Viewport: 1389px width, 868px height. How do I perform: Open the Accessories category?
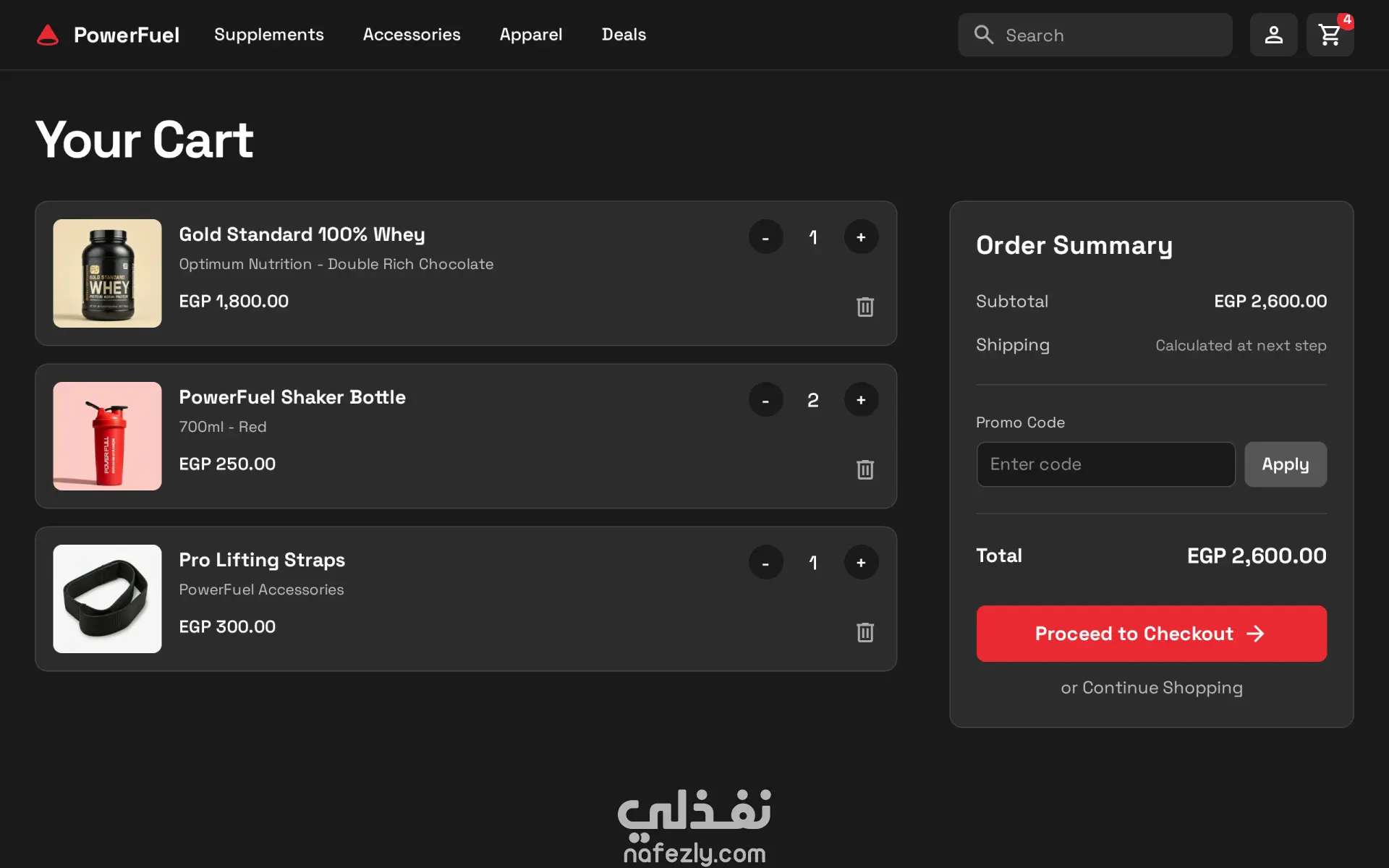(x=411, y=35)
